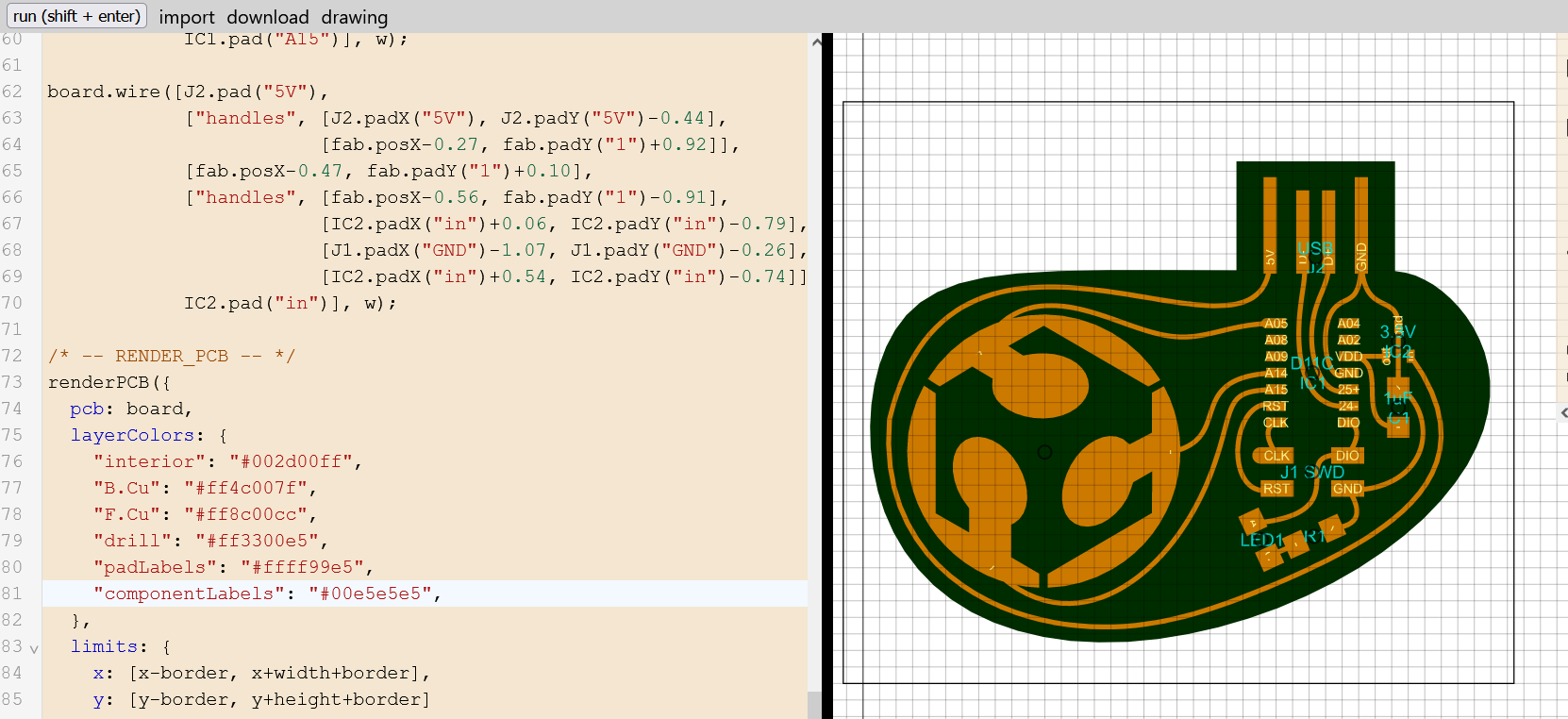Click the download menu item
The width and height of the screenshot is (1568, 719).
click(267, 17)
